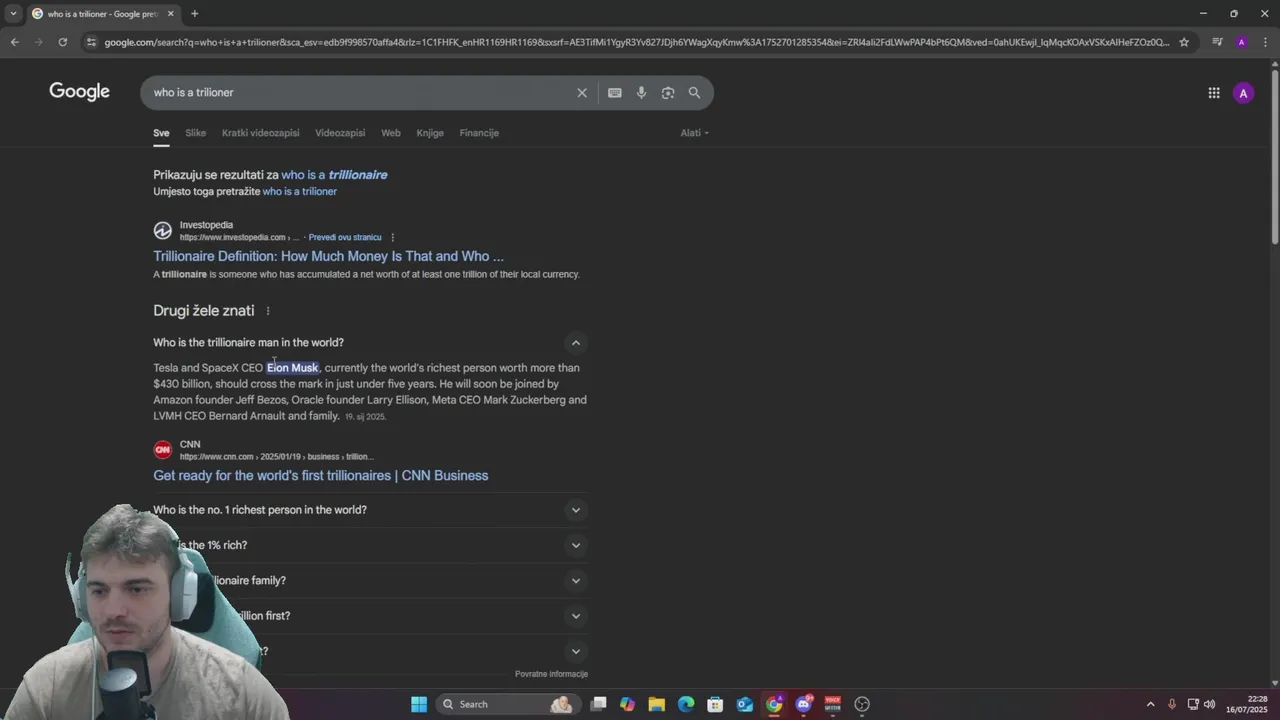Image resolution: width=1280 pixels, height=720 pixels.
Task: Open site information icon in address bar
Action: click(x=91, y=42)
